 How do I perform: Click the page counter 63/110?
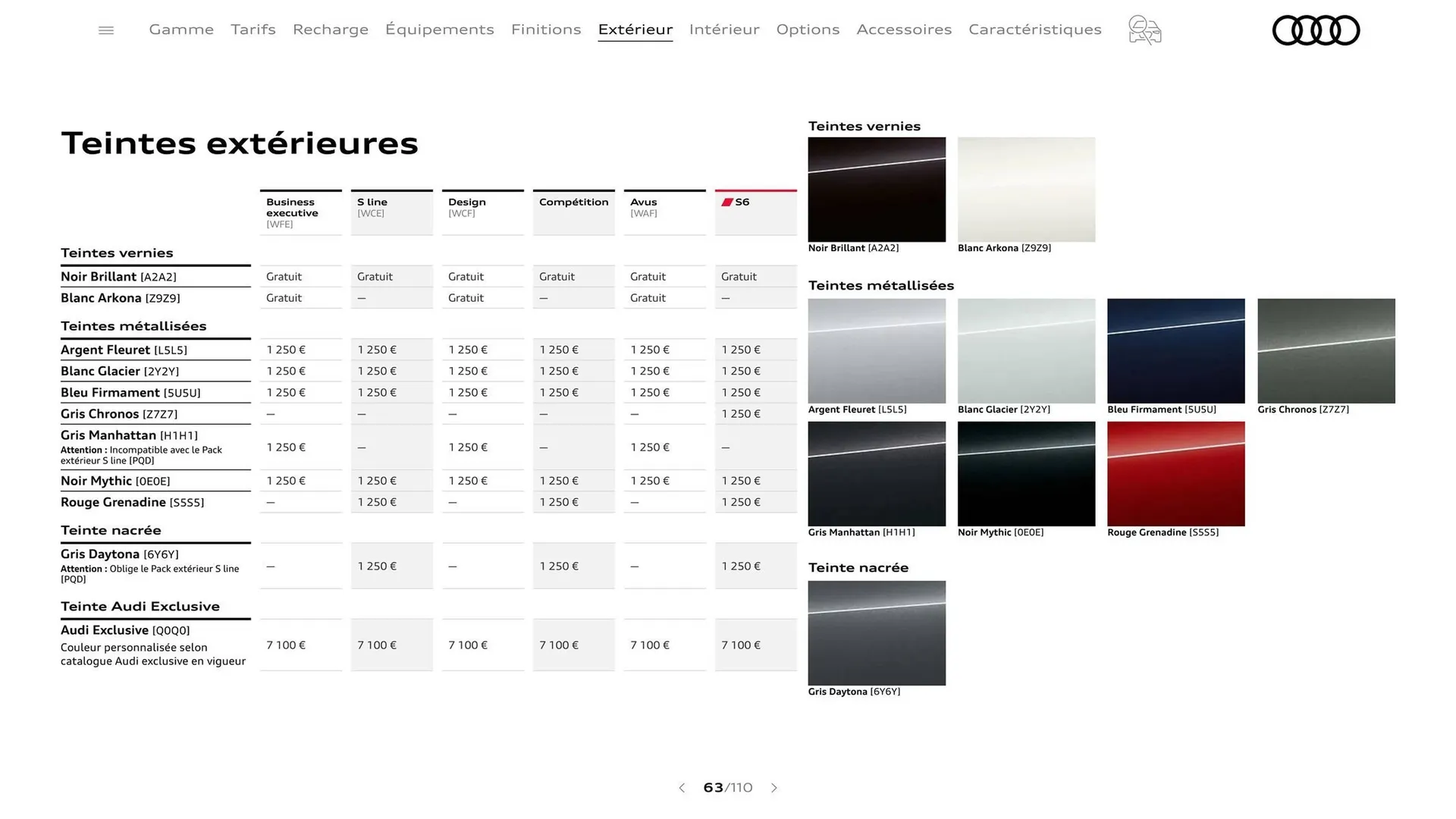coord(726,788)
